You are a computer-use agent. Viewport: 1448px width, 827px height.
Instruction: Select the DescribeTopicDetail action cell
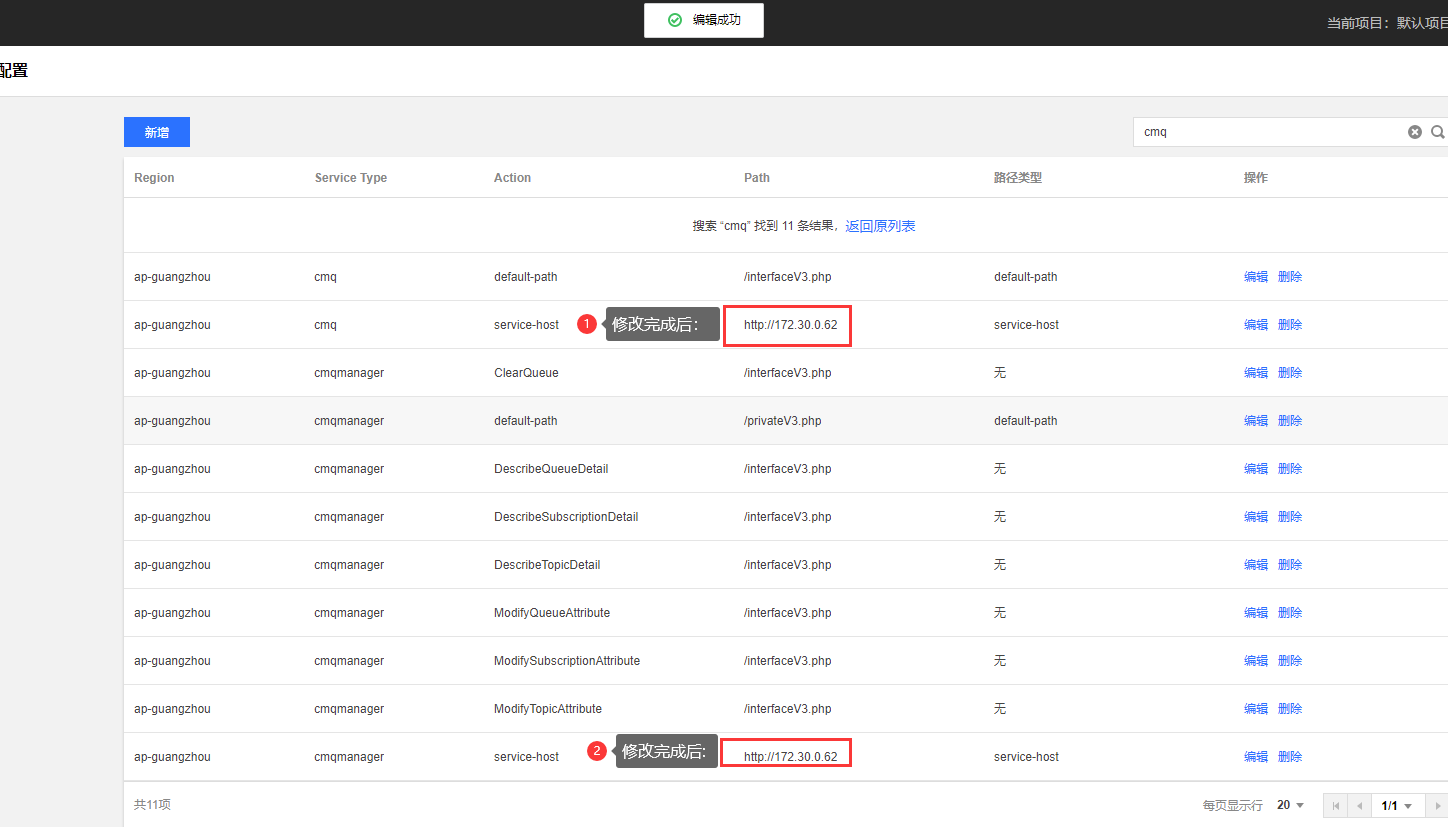pos(547,565)
